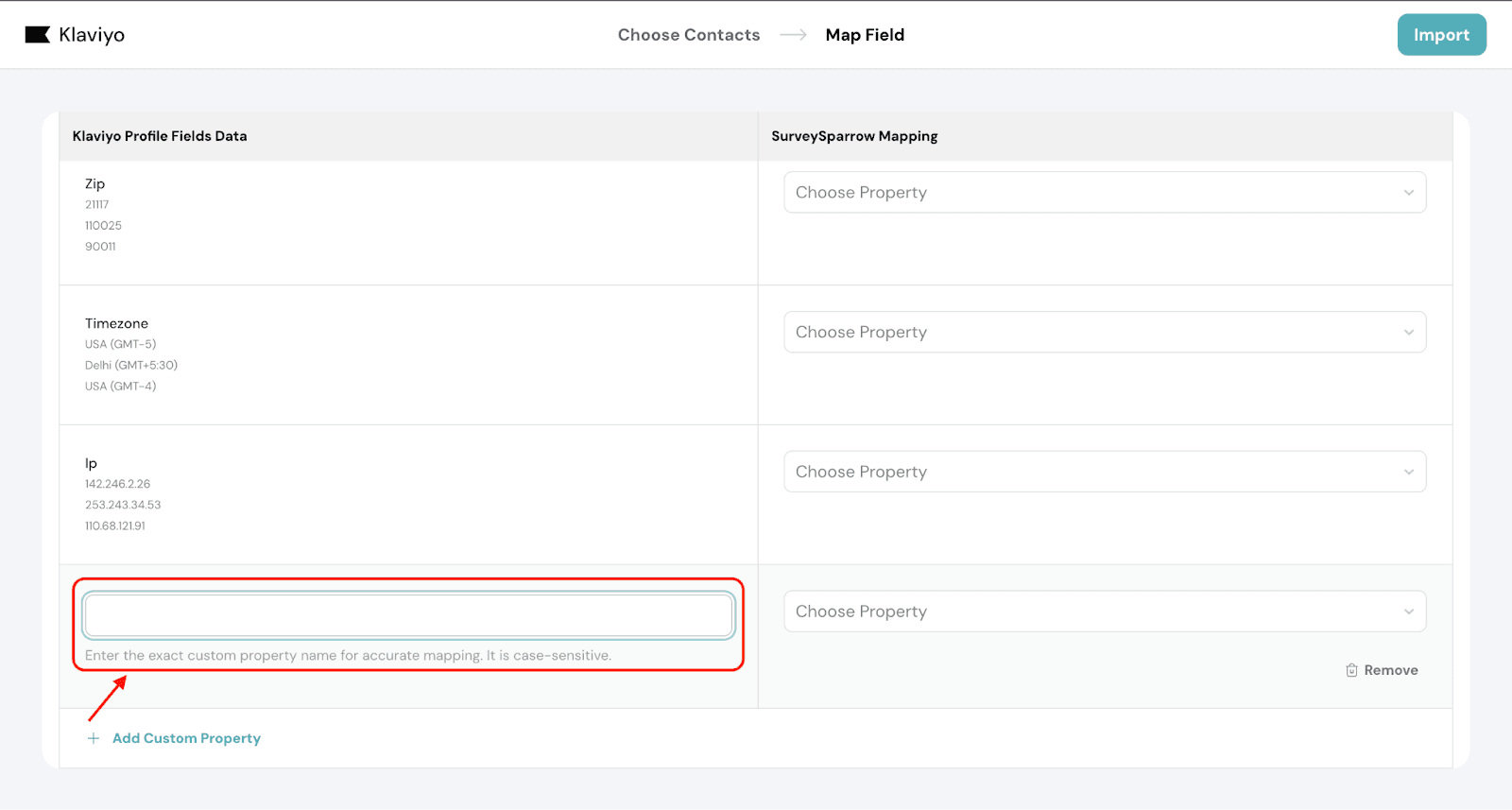Remove the custom property row

1390,670
